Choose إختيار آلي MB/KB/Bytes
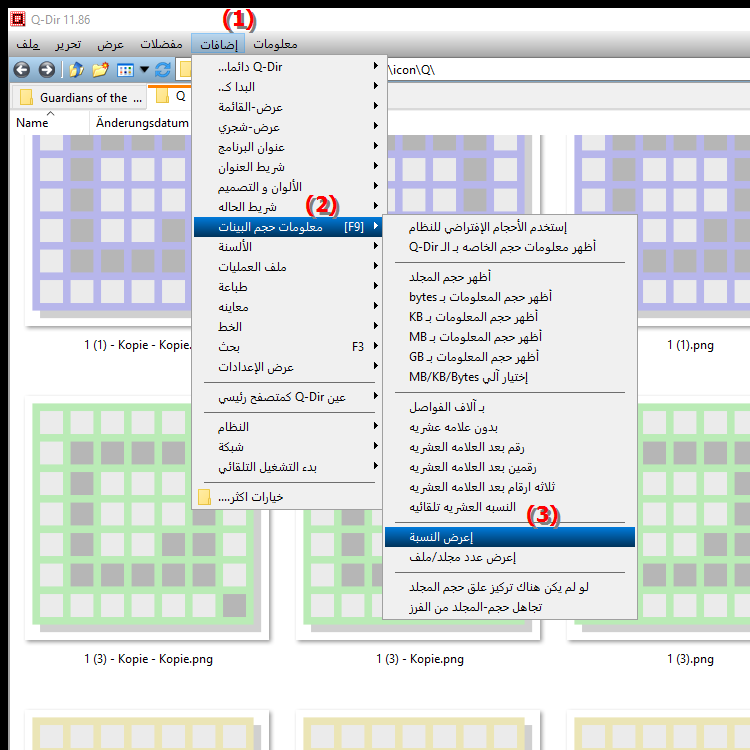Image resolution: width=750 pixels, height=750 pixels. pyautogui.click(x=510, y=377)
